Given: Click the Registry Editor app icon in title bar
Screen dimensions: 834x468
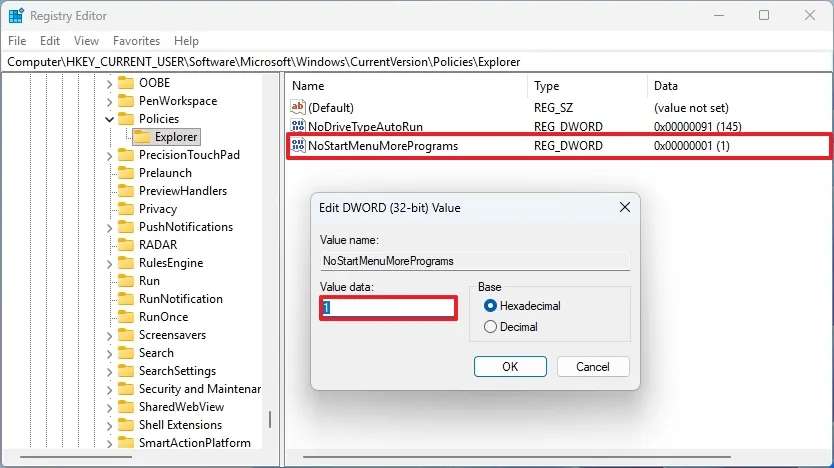Looking at the screenshot, I should 16,15.
